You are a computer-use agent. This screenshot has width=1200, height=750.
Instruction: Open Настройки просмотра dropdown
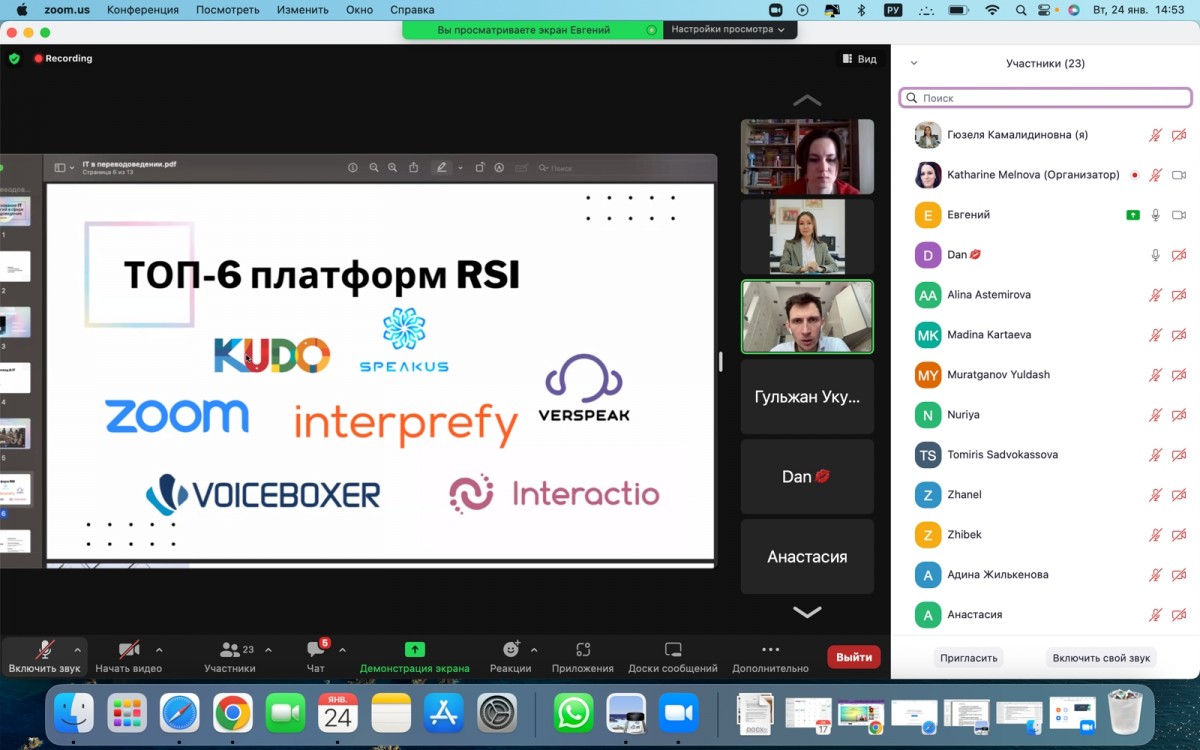728,30
